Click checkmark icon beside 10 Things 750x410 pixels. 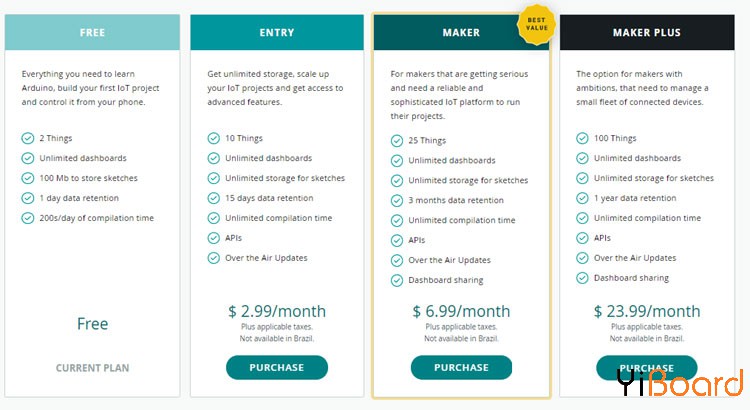(x=213, y=138)
